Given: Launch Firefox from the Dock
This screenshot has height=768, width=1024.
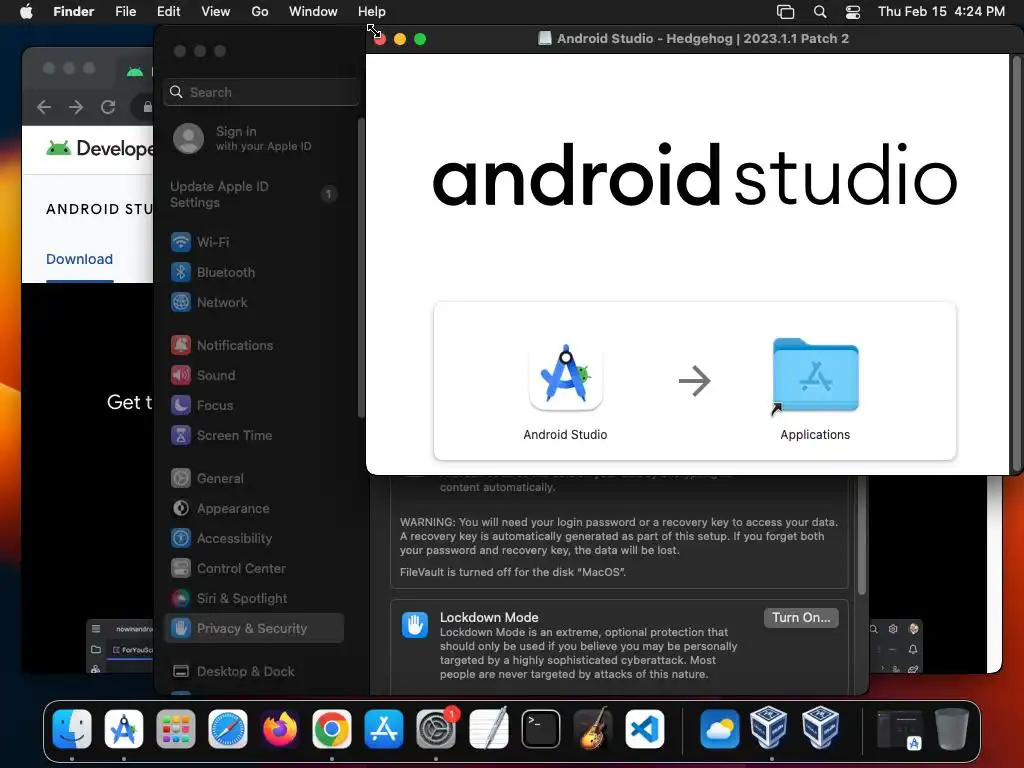Looking at the screenshot, I should tap(280, 729).
